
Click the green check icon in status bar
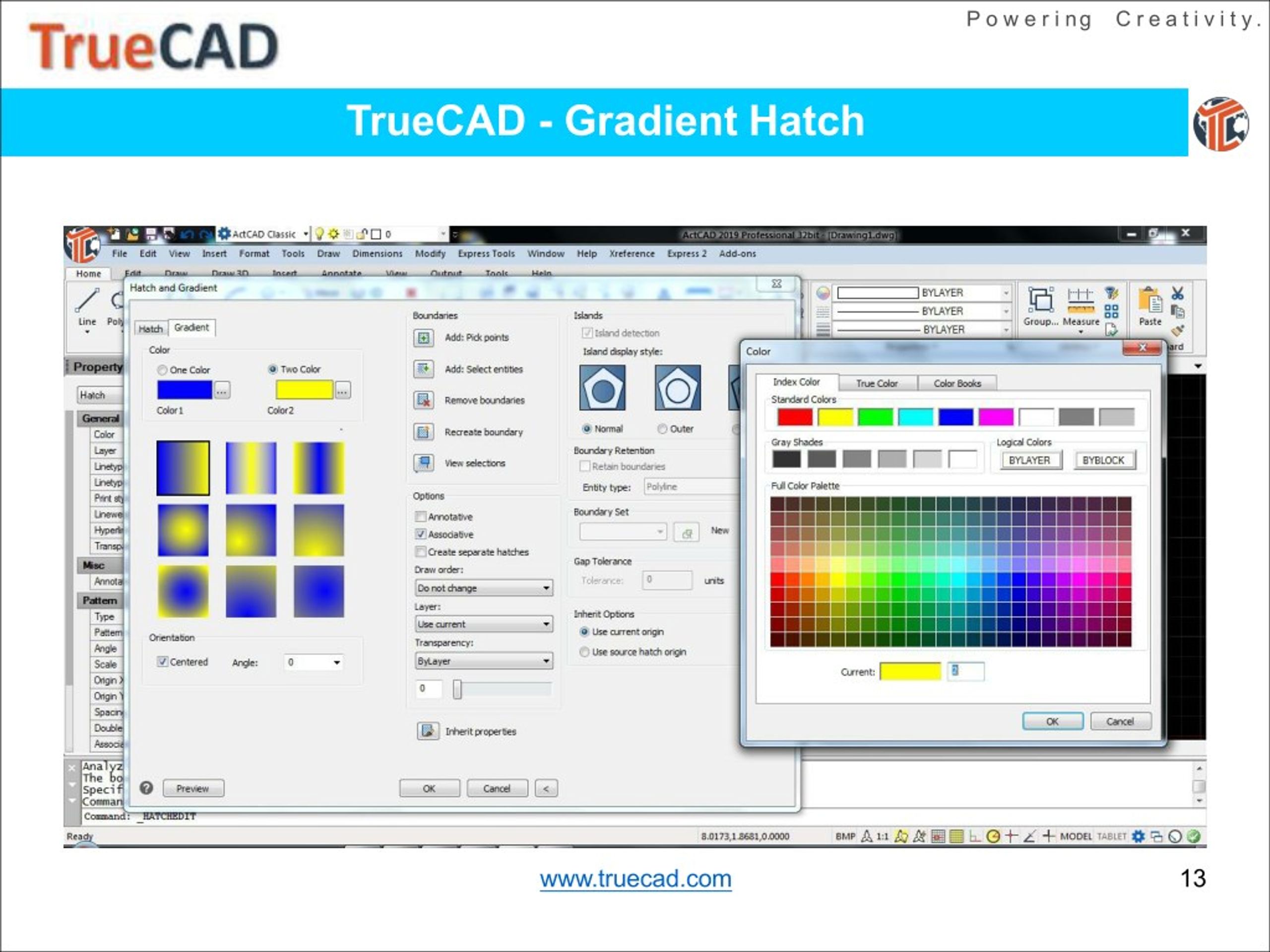[x=1193, y=836]
